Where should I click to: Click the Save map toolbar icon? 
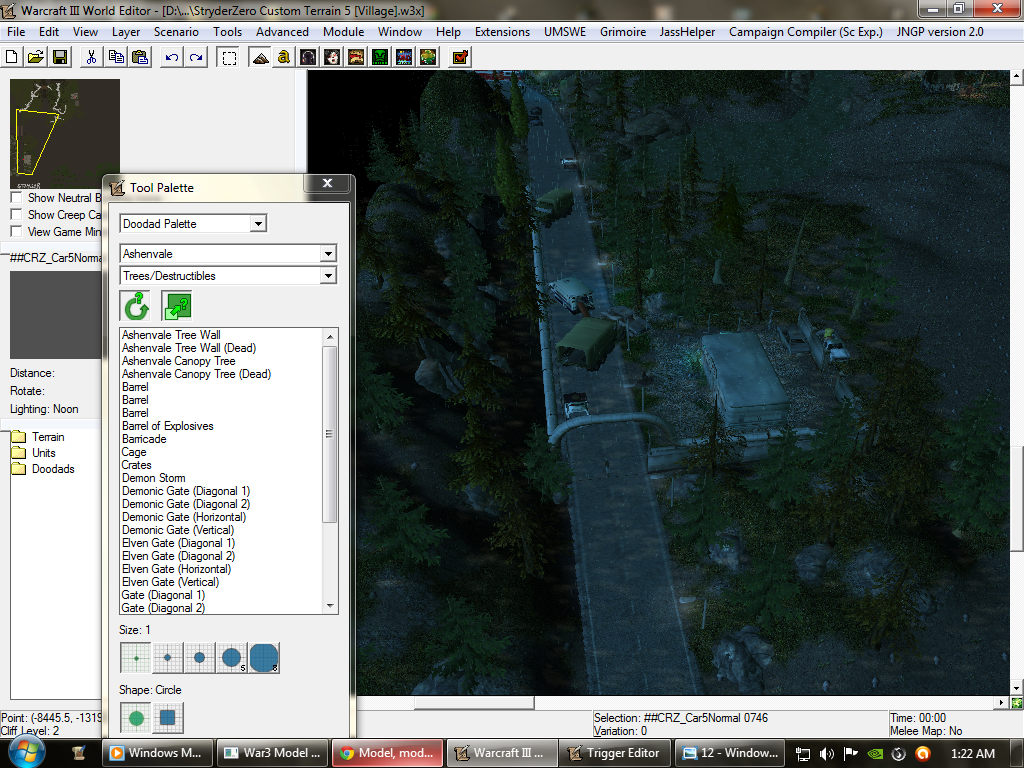click(x=60, y=57)
